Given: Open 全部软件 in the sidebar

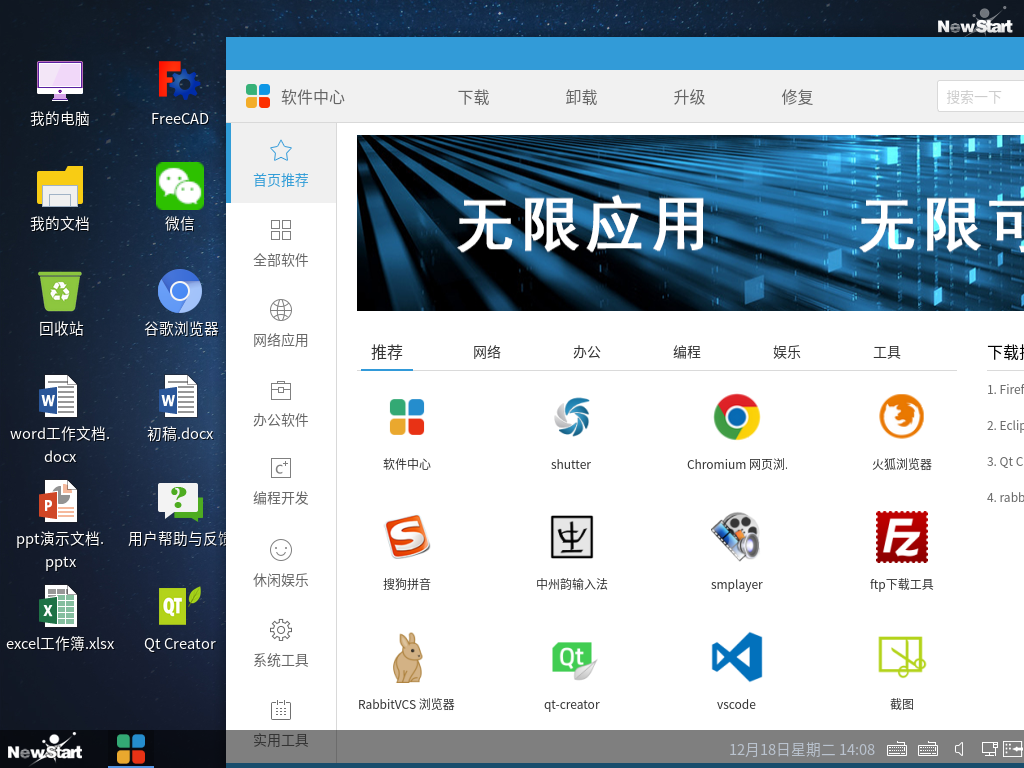Looking at the screenshot, I should pos(281,244).
